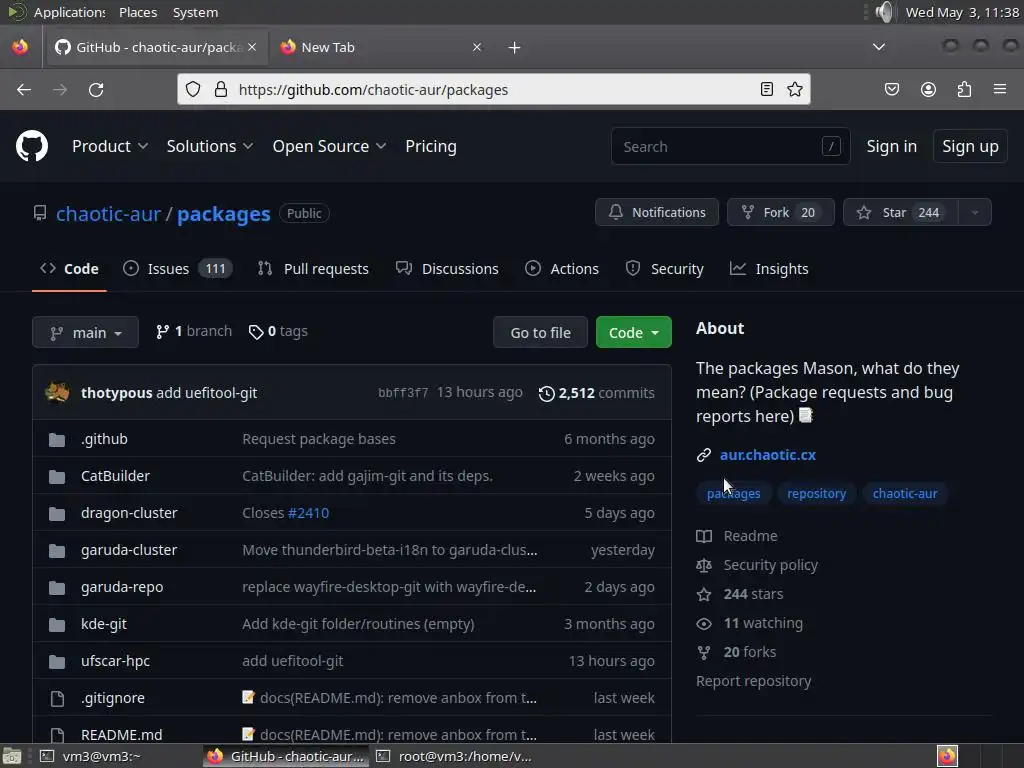Screen dimensions: 1024x768
Task: Click the .github folder icon
Action: [x=57, y=440]
